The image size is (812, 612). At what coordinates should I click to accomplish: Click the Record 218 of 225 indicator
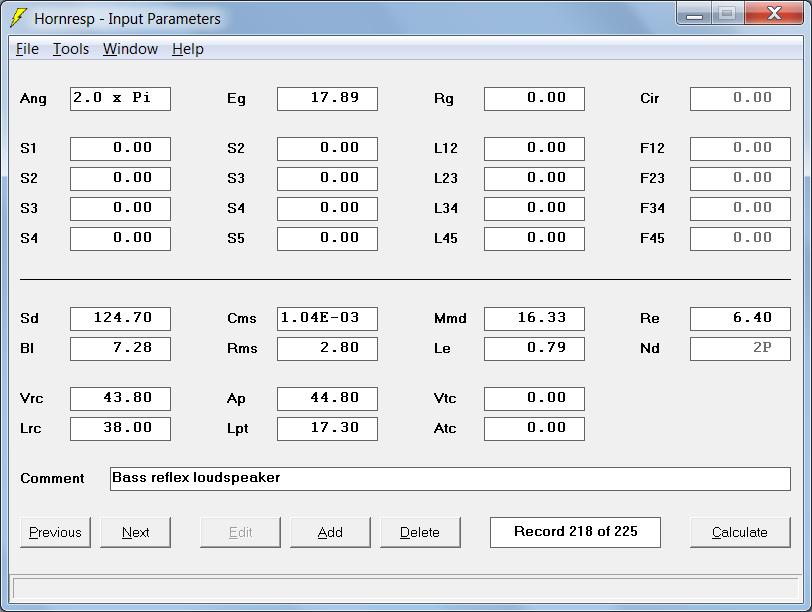pyautogui.click(x=575, y=532)
